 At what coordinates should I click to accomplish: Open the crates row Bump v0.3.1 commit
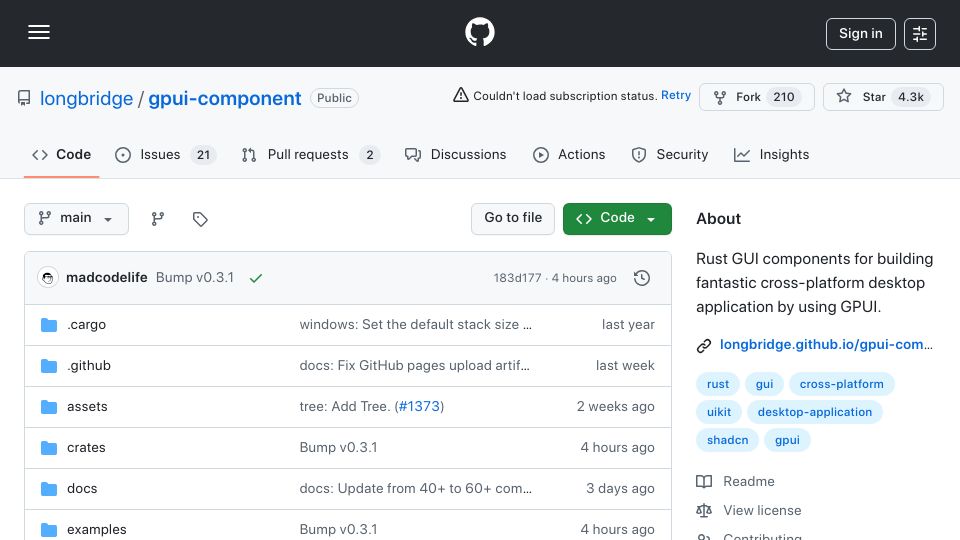click(x=339, y=448)
